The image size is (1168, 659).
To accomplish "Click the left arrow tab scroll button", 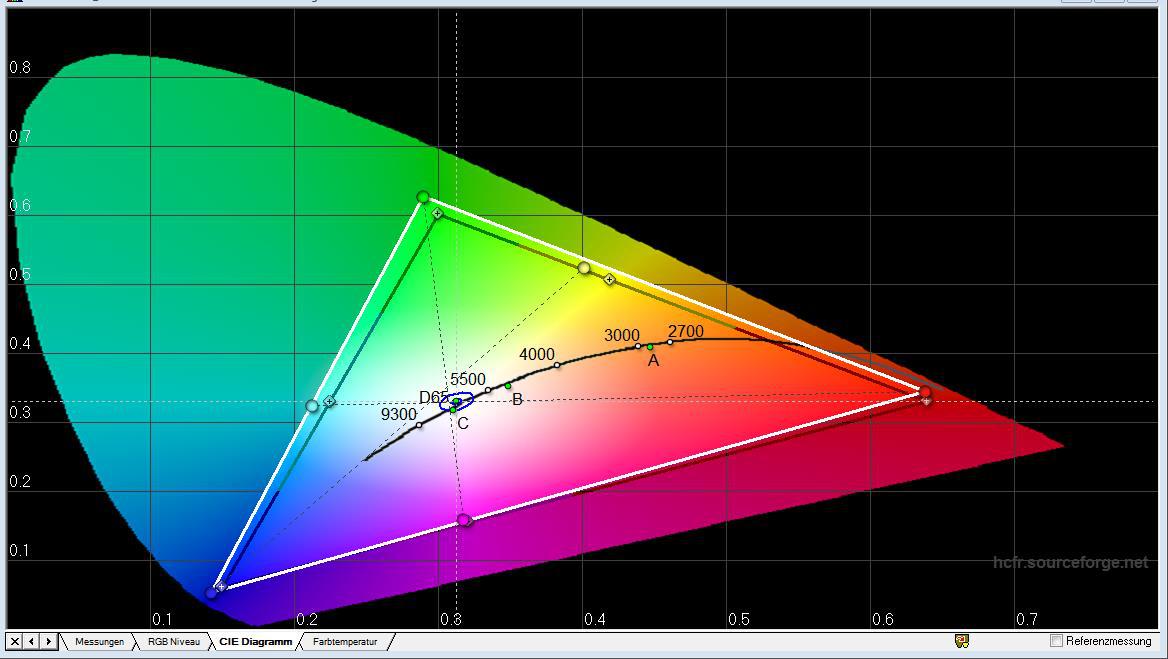I will point(31,641).
